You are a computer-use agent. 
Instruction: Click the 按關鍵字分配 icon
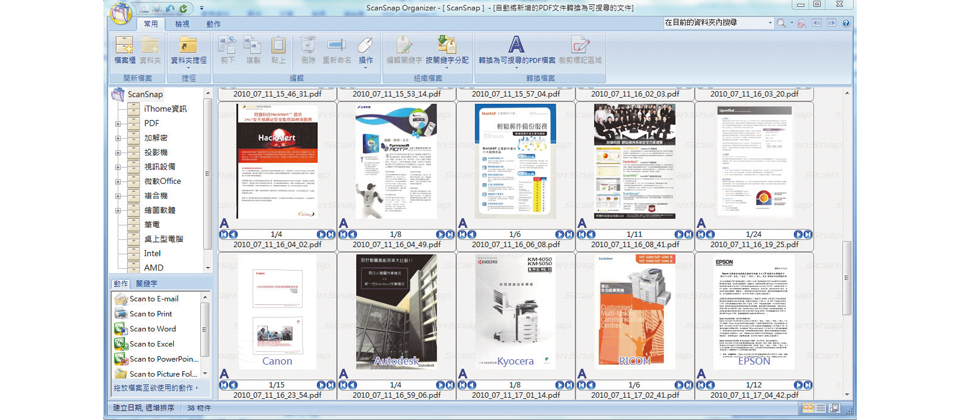coord(447,45)
